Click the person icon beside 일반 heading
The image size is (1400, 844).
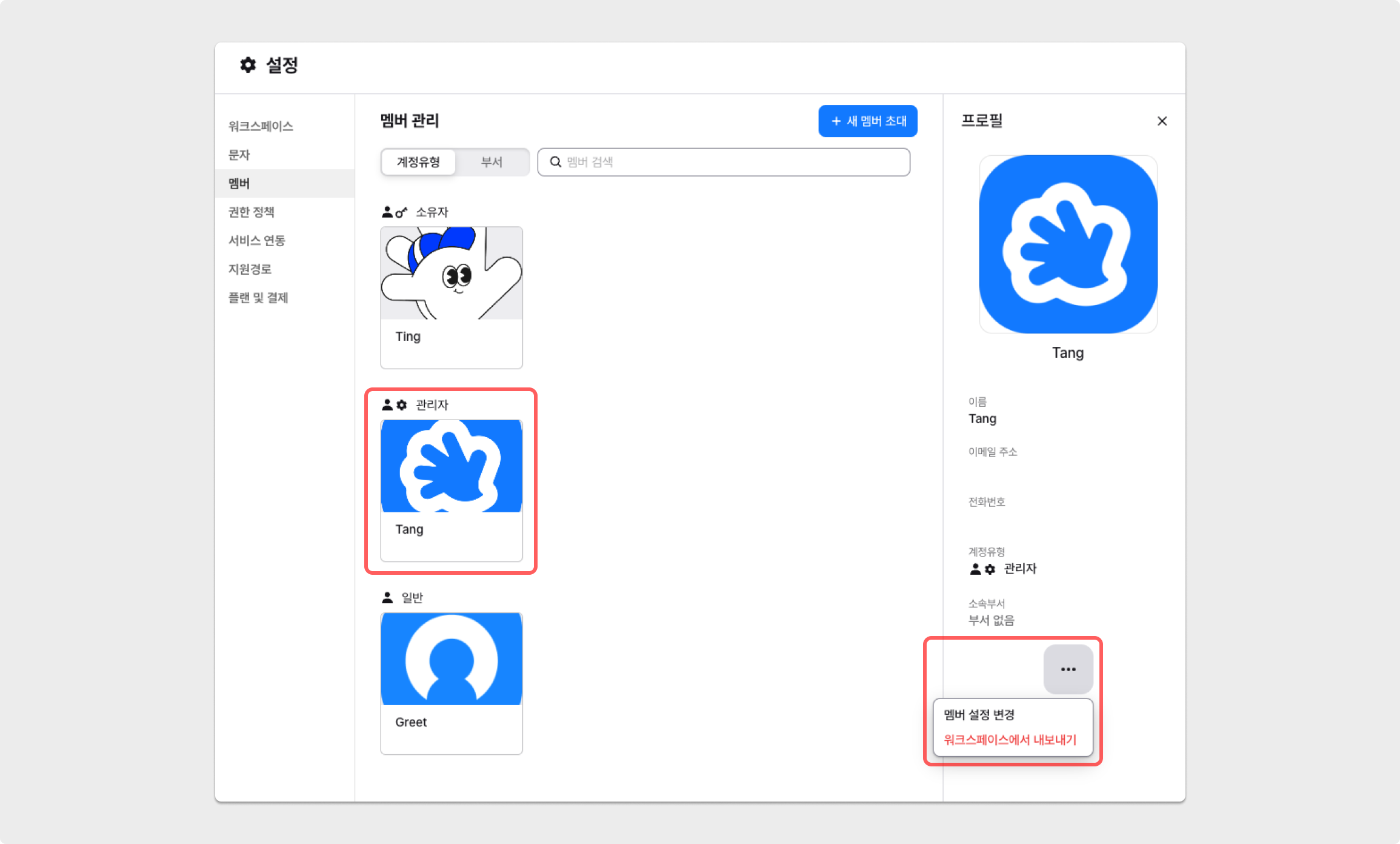387,598
